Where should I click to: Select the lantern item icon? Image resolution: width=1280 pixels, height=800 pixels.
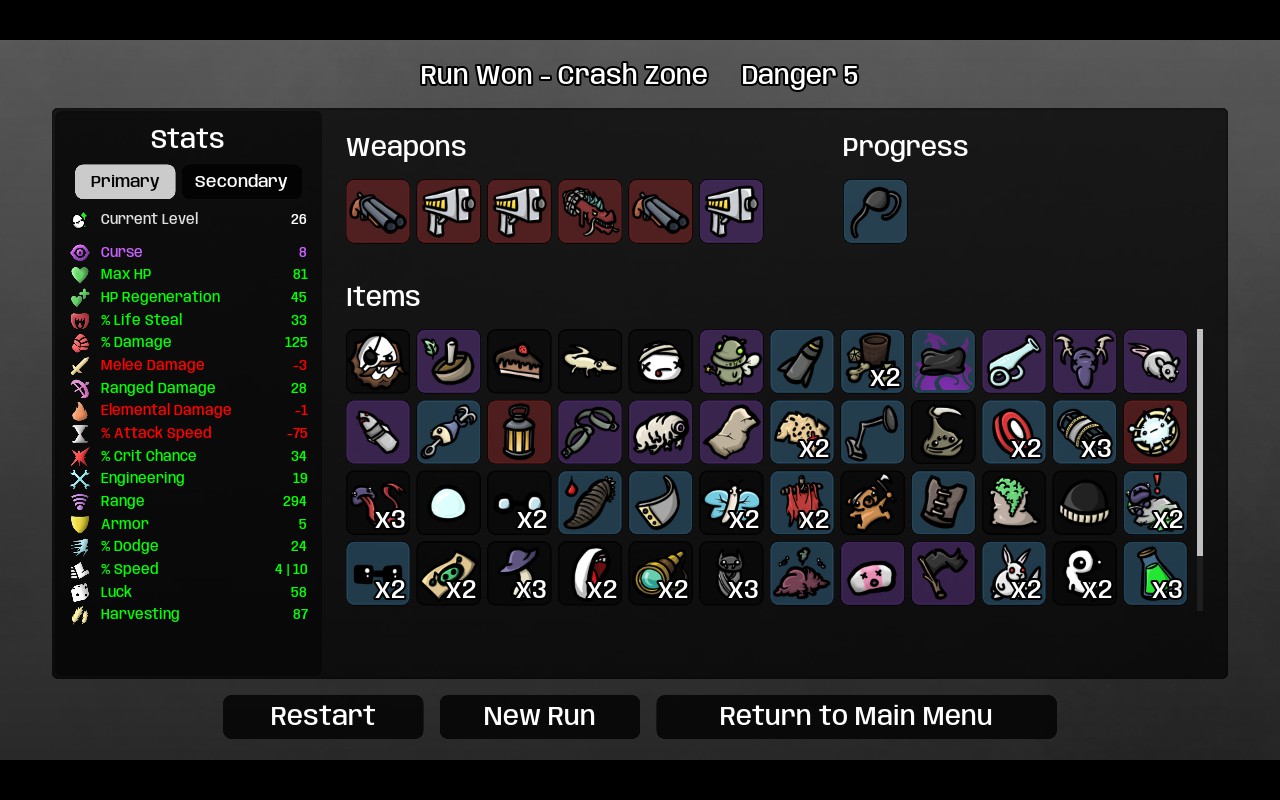click(519, 432)
